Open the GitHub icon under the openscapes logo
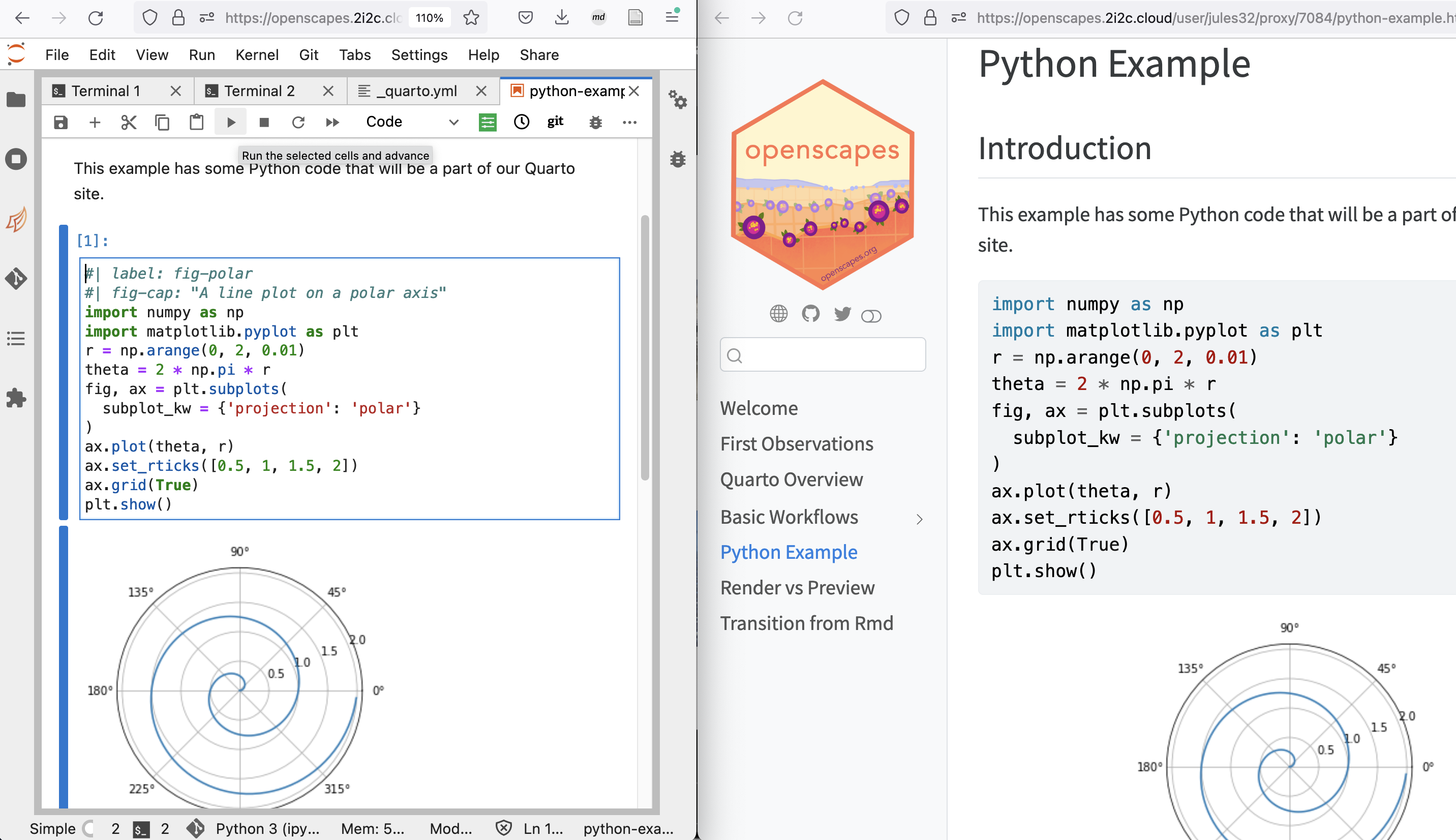1456x840 pixels. [810, 314]
